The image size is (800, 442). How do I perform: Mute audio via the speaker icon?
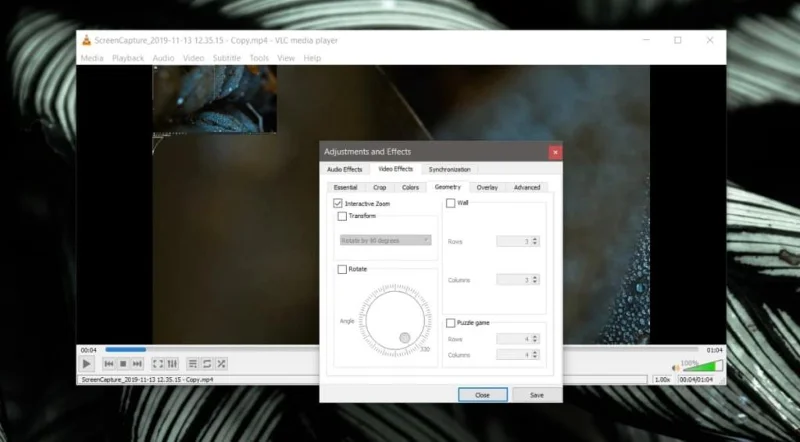pos(676,367)
